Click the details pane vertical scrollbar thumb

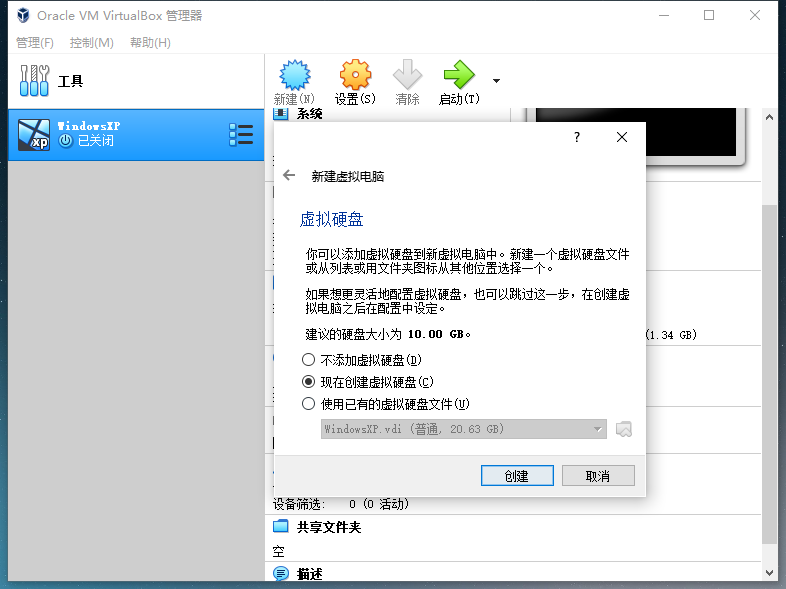coord(769,374)
